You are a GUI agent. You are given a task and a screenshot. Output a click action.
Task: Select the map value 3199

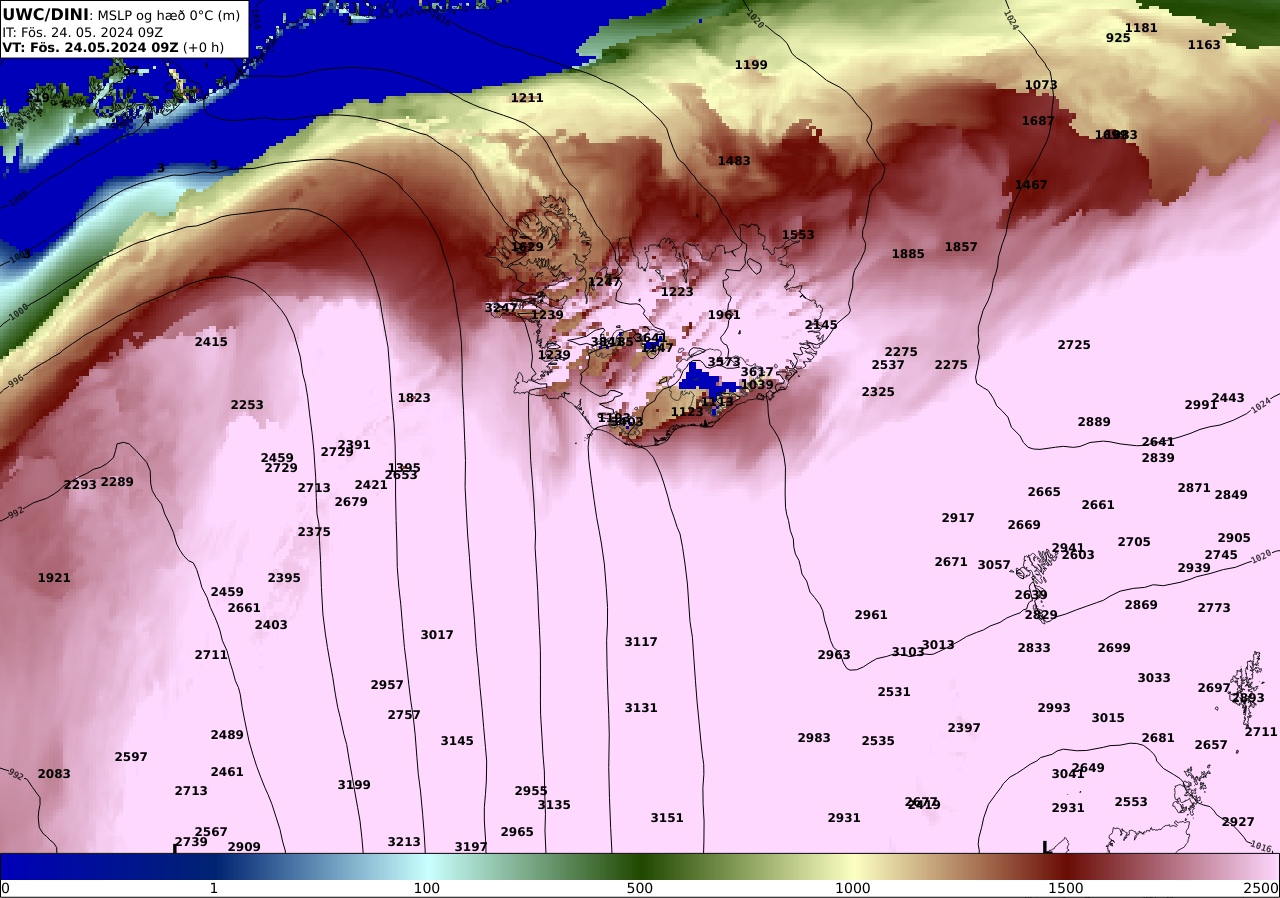coord(354,785)
